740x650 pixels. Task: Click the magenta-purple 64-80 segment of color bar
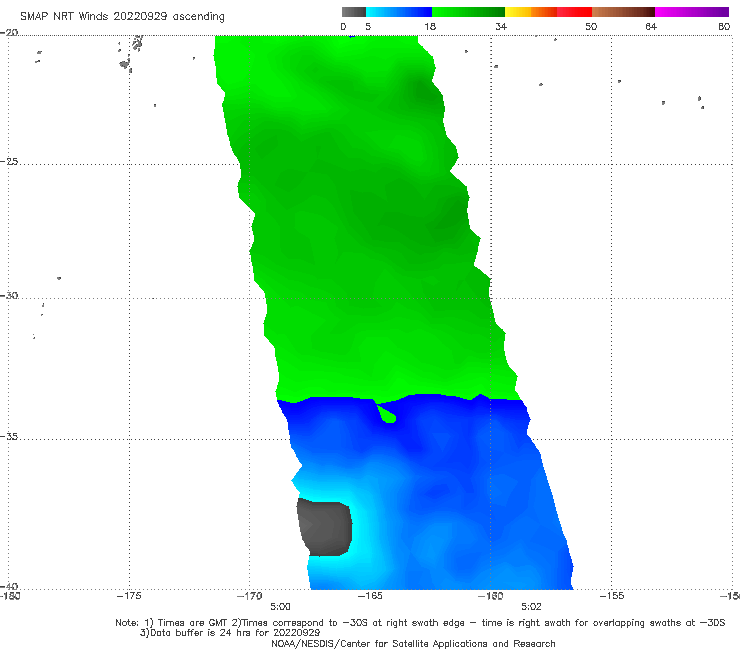pos(692,12)
